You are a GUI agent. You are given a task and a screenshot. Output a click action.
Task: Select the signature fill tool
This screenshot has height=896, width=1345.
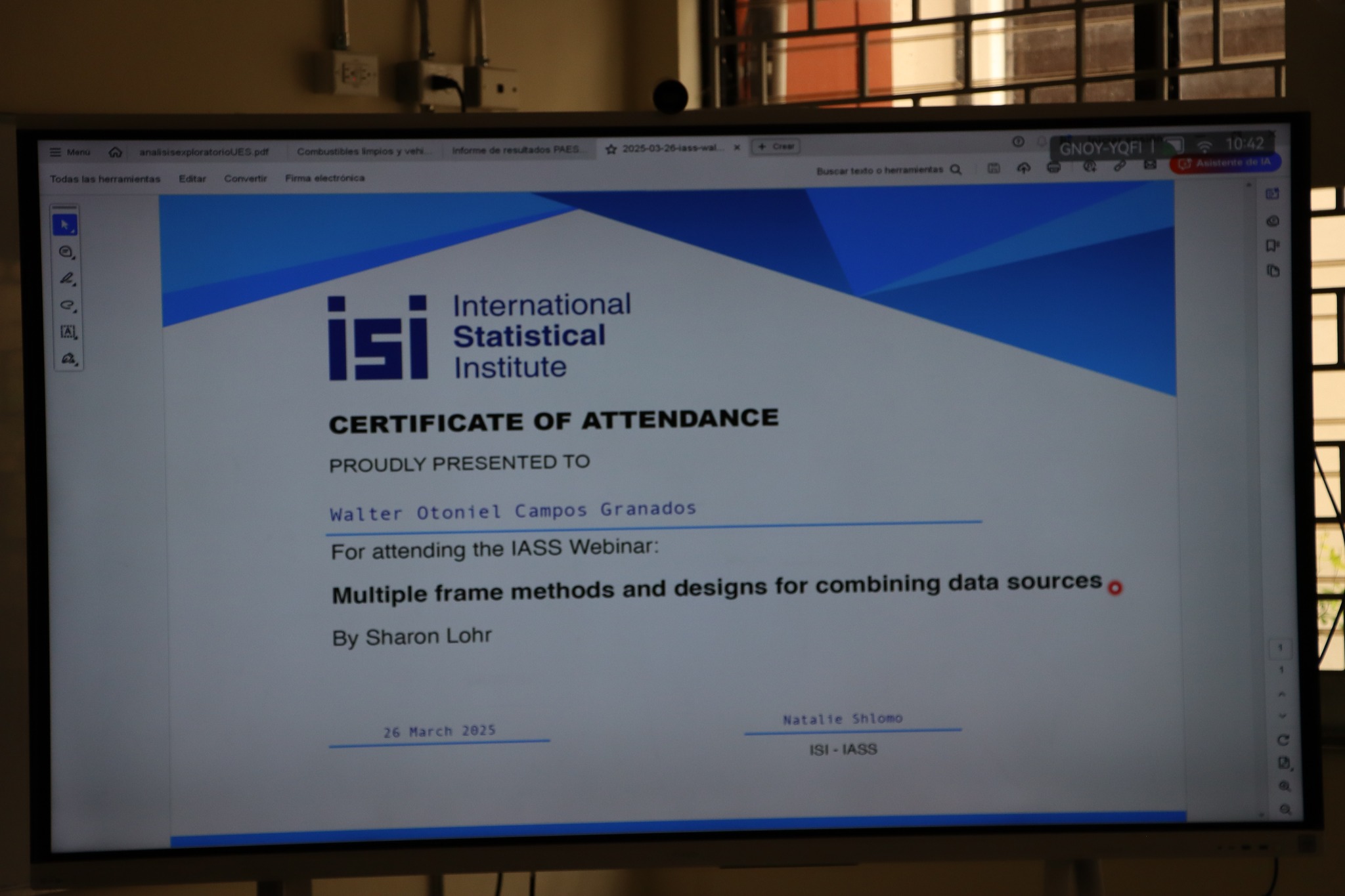69,359
